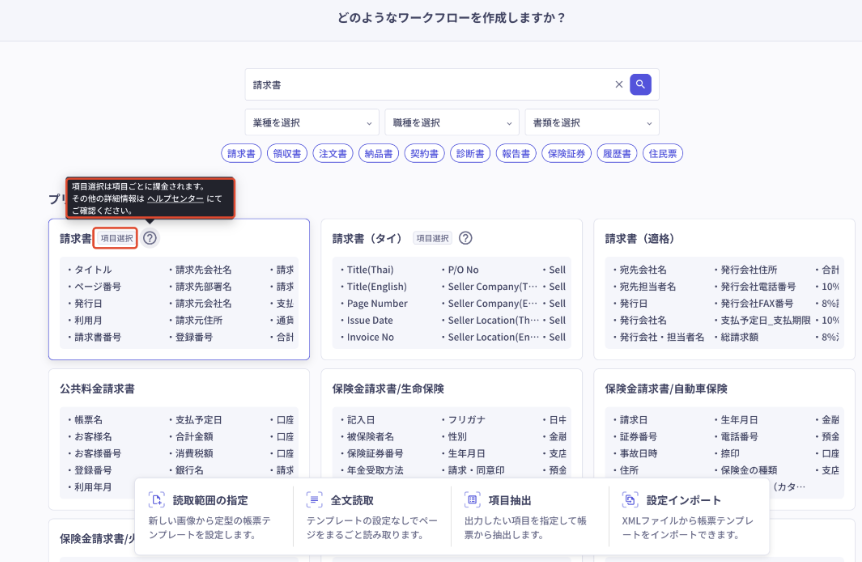Click the 全文読取 icon
Screen dimensions: 862x562
point(314,500)
